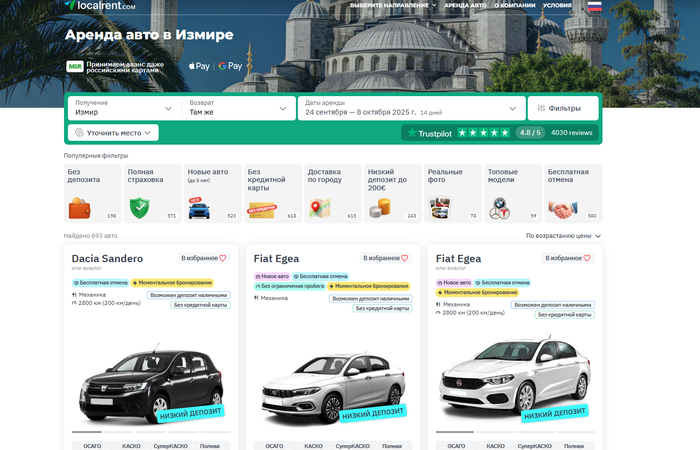
Task: Select the 'Бесплатная отмена' handshake filter
Action: click(x=573, y=192)
